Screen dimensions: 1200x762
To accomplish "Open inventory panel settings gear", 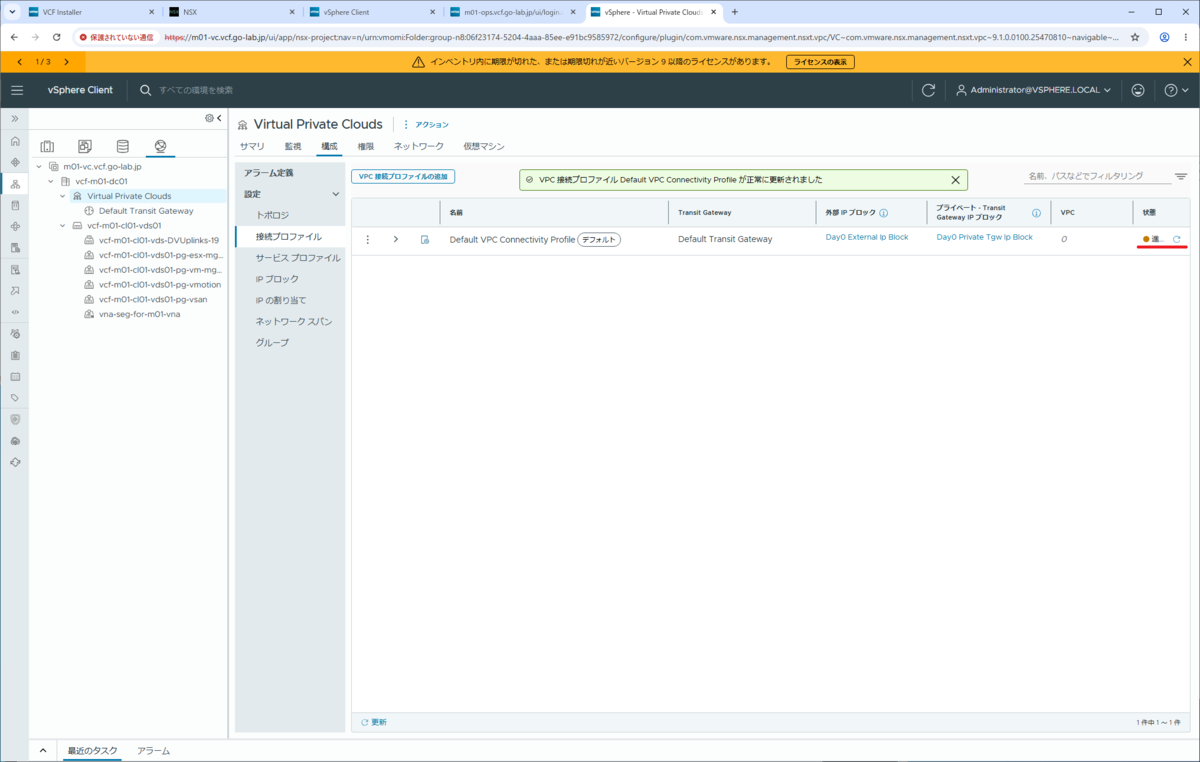I will coord(209,118).
